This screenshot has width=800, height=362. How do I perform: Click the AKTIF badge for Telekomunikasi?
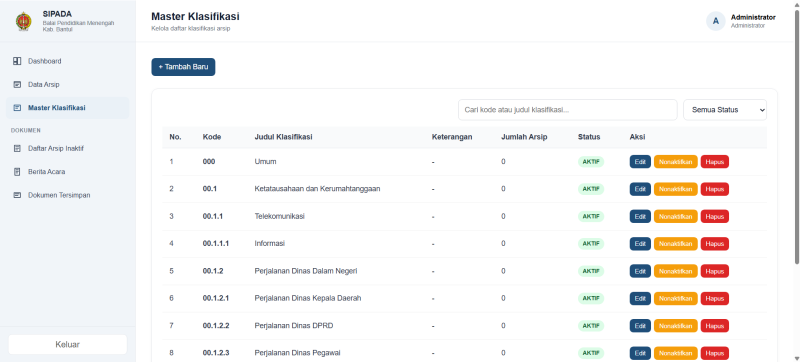(591, 216)
